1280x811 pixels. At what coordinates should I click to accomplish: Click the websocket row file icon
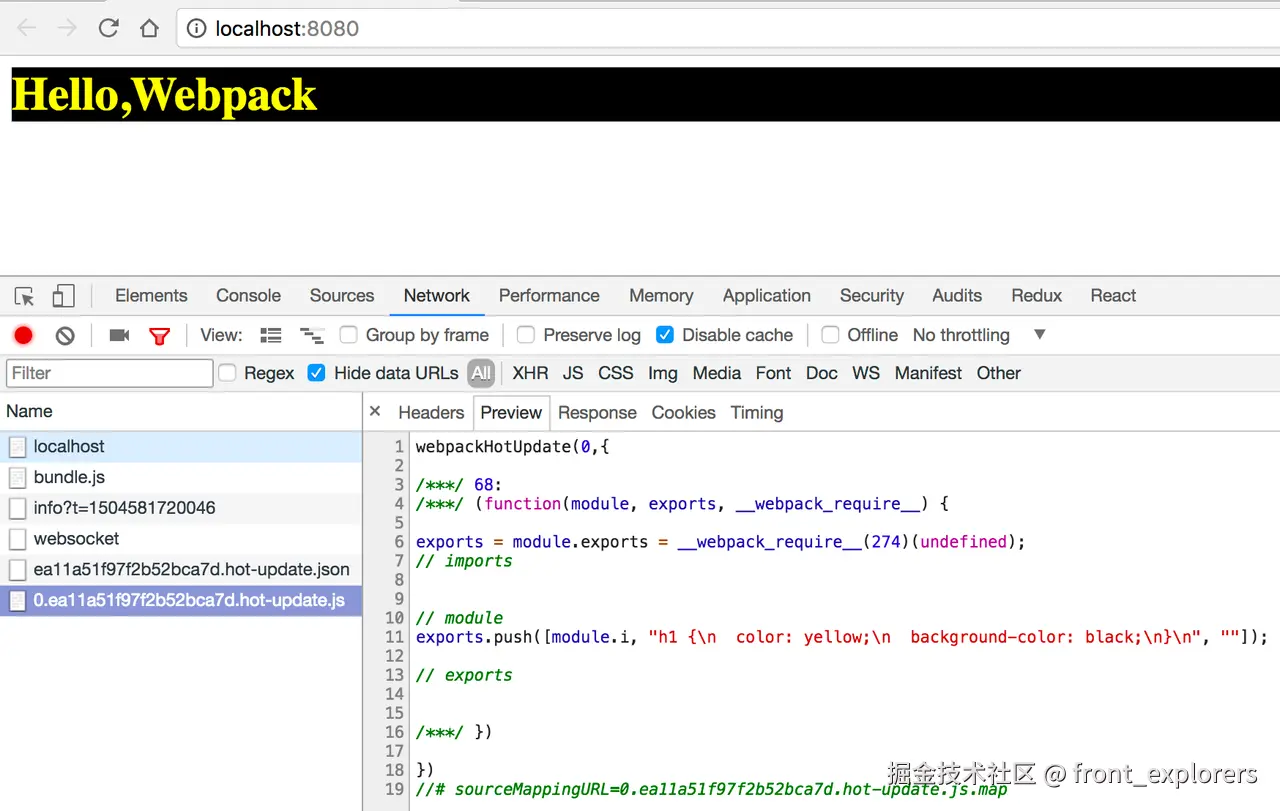(17, 539)
